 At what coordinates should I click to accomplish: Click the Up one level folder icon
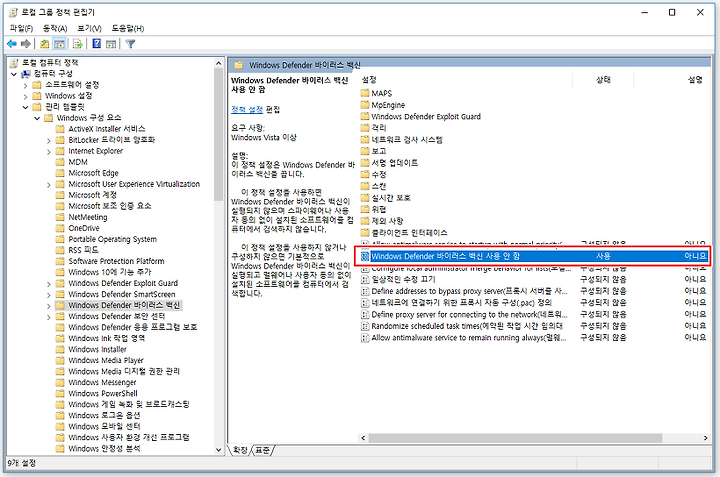45,44
